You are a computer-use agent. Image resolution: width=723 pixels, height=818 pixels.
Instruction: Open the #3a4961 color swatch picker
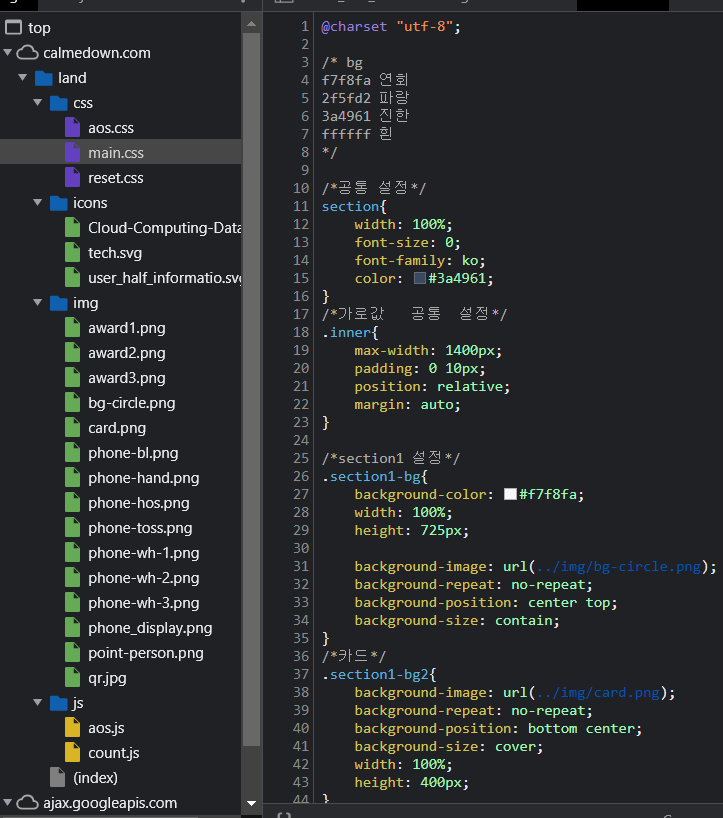coord(420,278)
